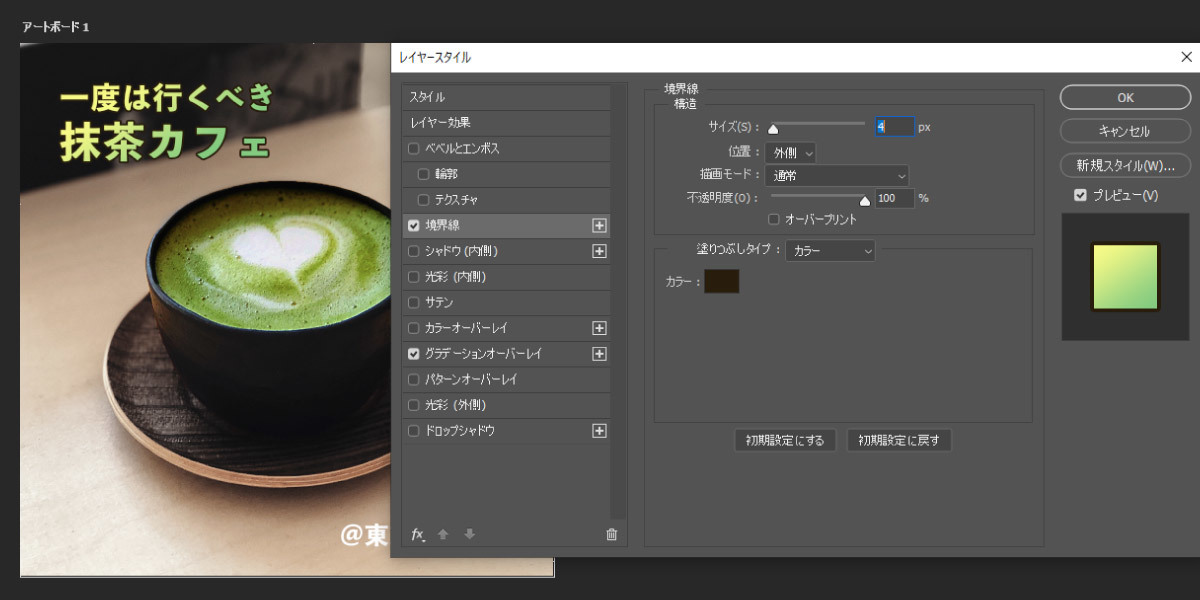Click the trash icon to delete effect
1200x600 pixels.
pyautogui.click(x=611, y=535)
